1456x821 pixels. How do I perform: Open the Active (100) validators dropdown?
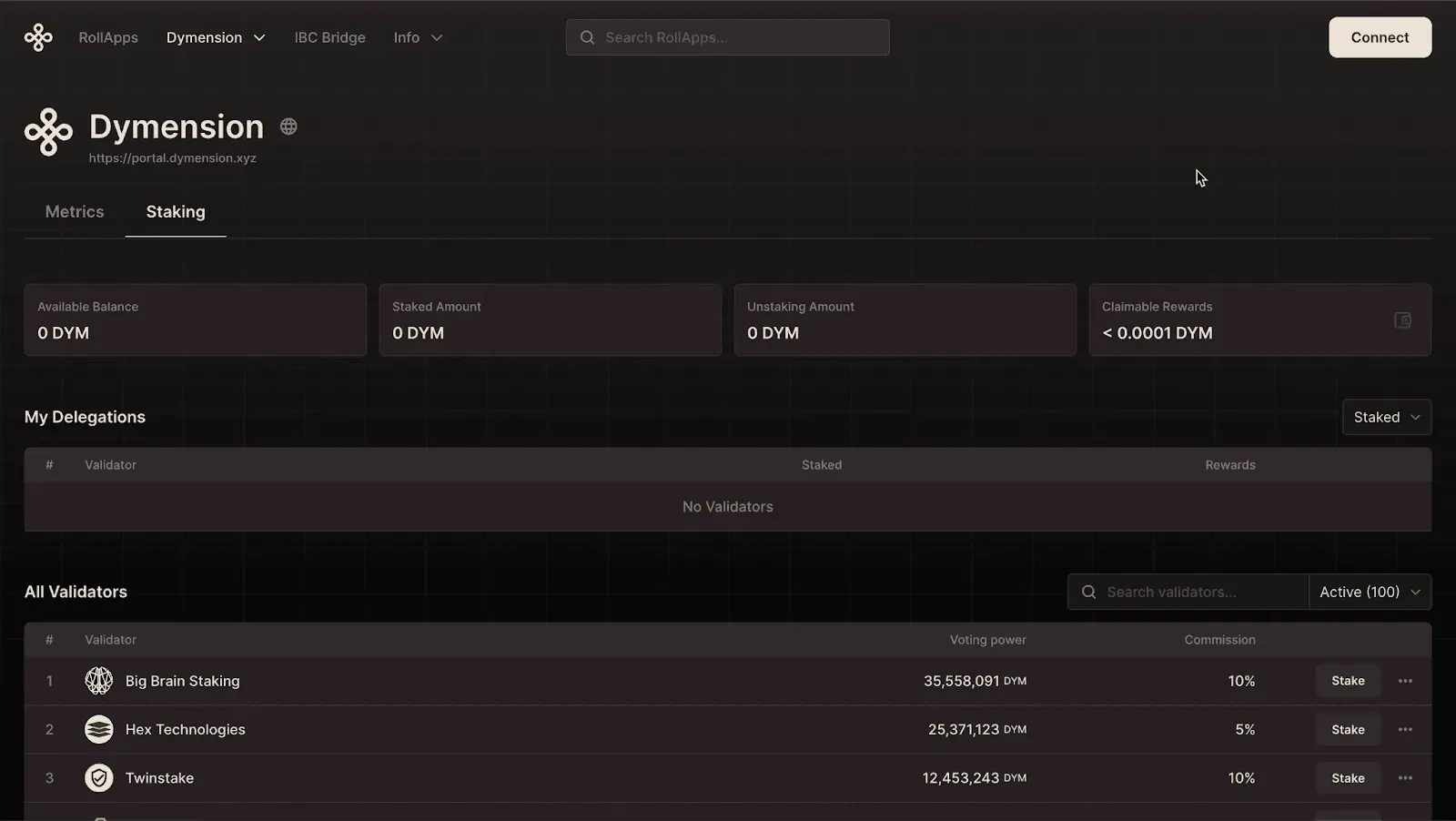[1370, 592]
